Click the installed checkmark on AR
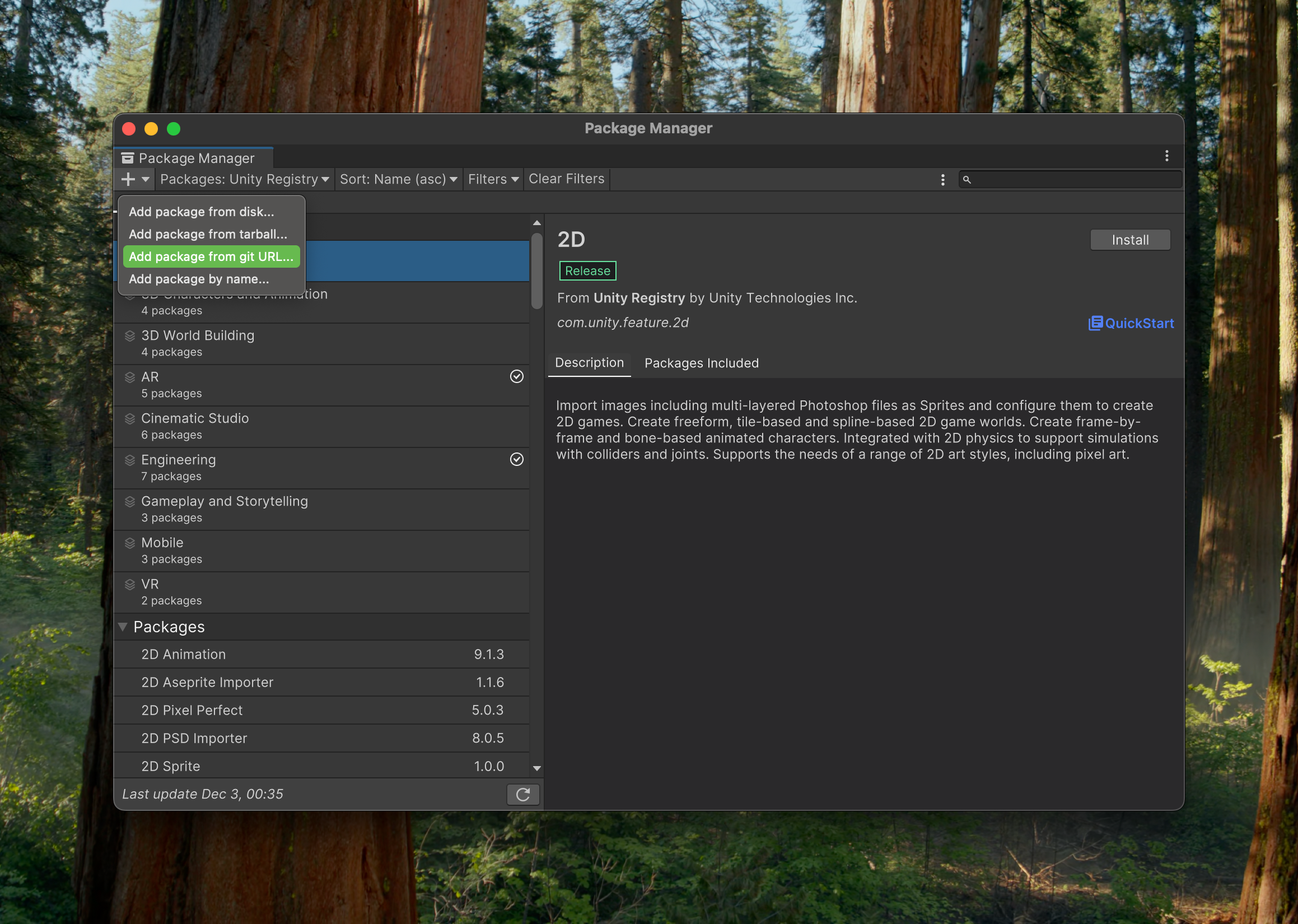Viewport: 1298px width, 924px height. click(x=516, y=377)
